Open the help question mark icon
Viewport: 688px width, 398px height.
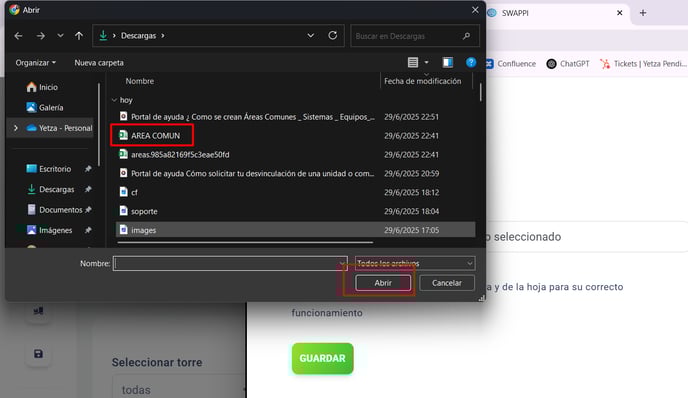click(x=471, y=62)
